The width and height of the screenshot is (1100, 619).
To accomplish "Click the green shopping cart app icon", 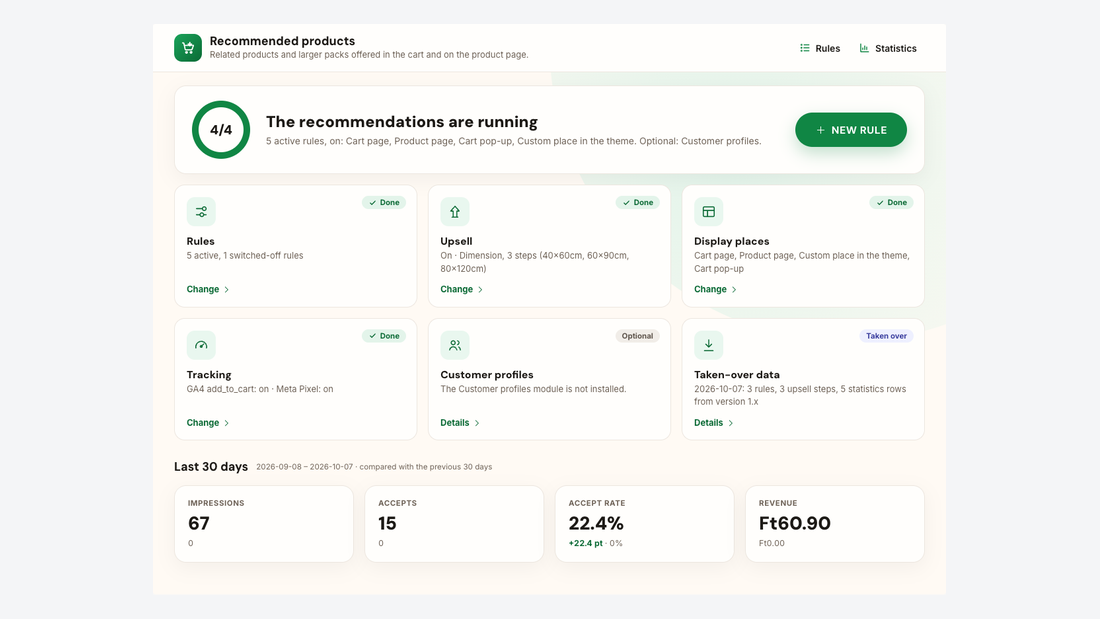I will point(188,48).
